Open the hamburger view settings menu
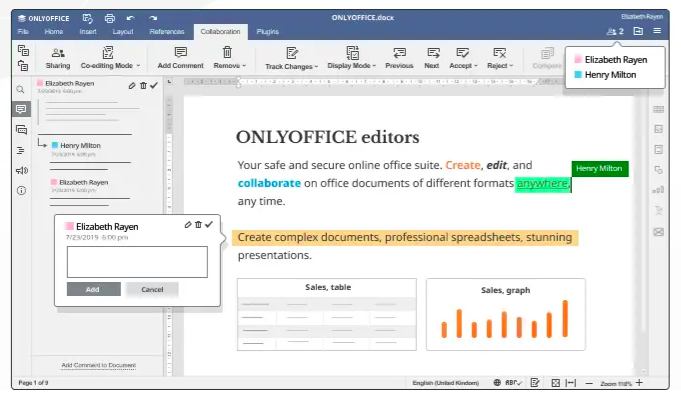Image resolution: width=681 pixels, height=401 pixels. click(657, 31)
